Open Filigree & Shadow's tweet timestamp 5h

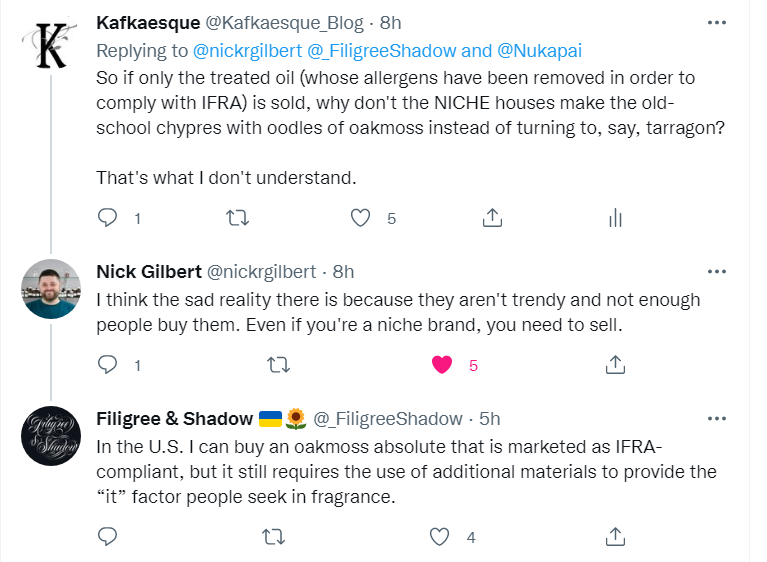tap(489, 418)
